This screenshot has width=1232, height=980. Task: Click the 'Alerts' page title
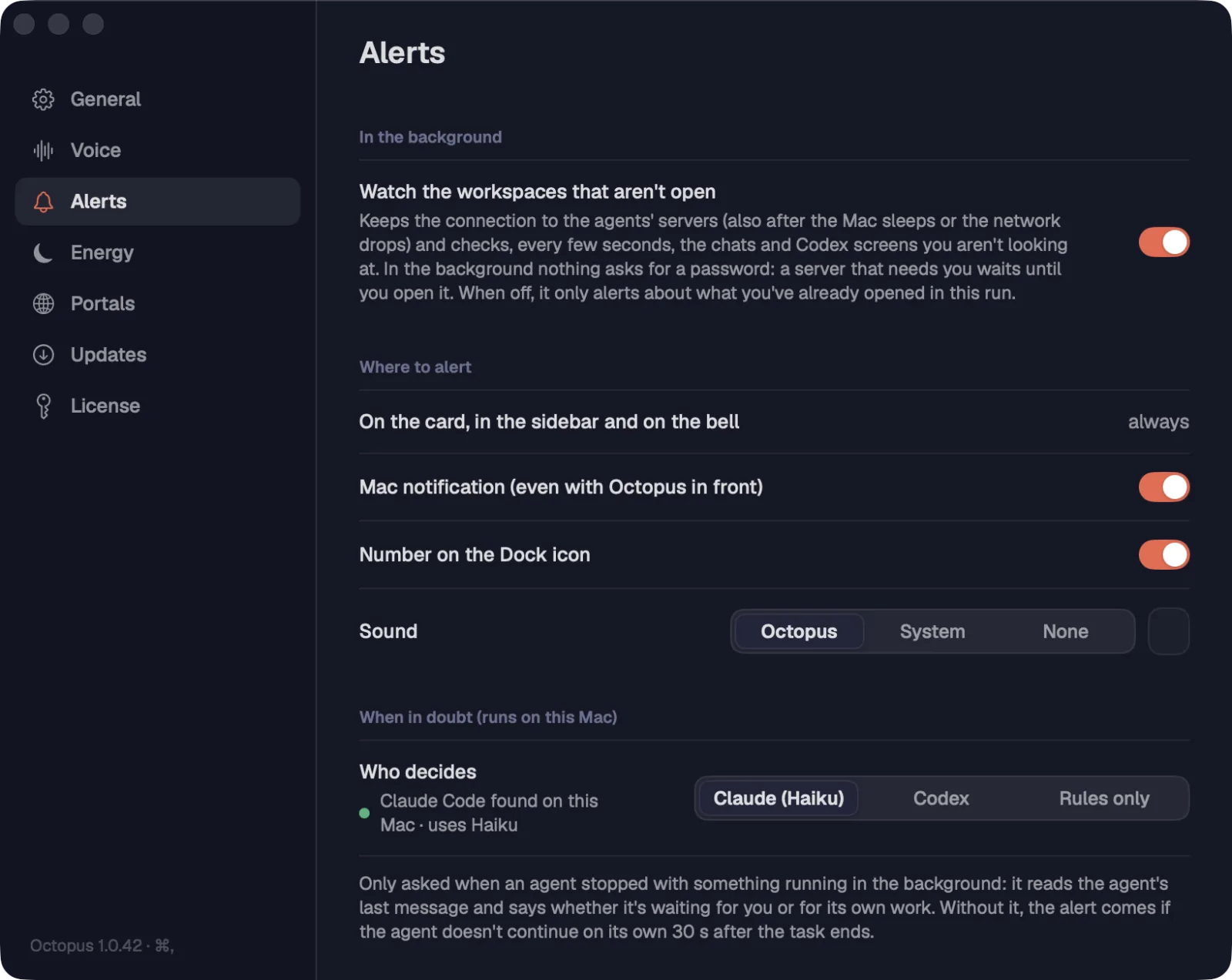click(402, 53)
